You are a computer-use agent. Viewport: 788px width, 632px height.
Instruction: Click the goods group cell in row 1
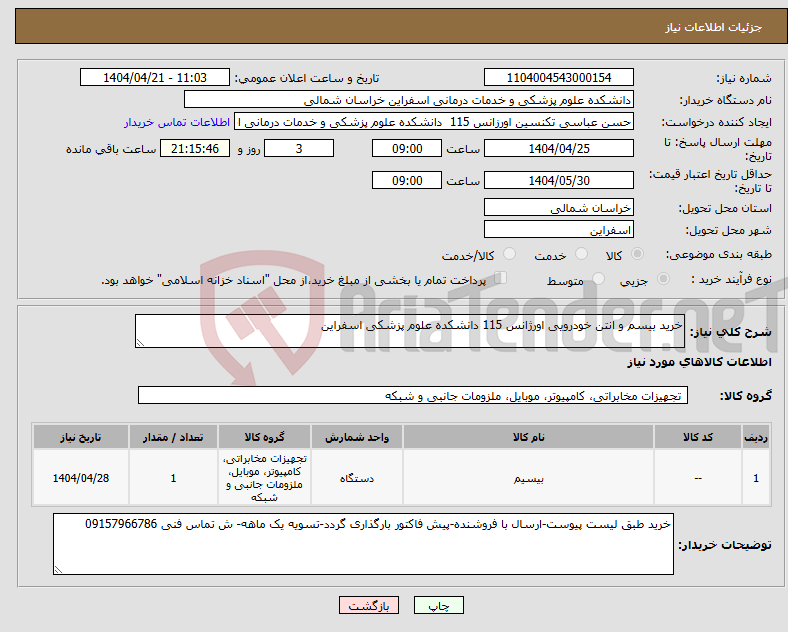[264, 477]
